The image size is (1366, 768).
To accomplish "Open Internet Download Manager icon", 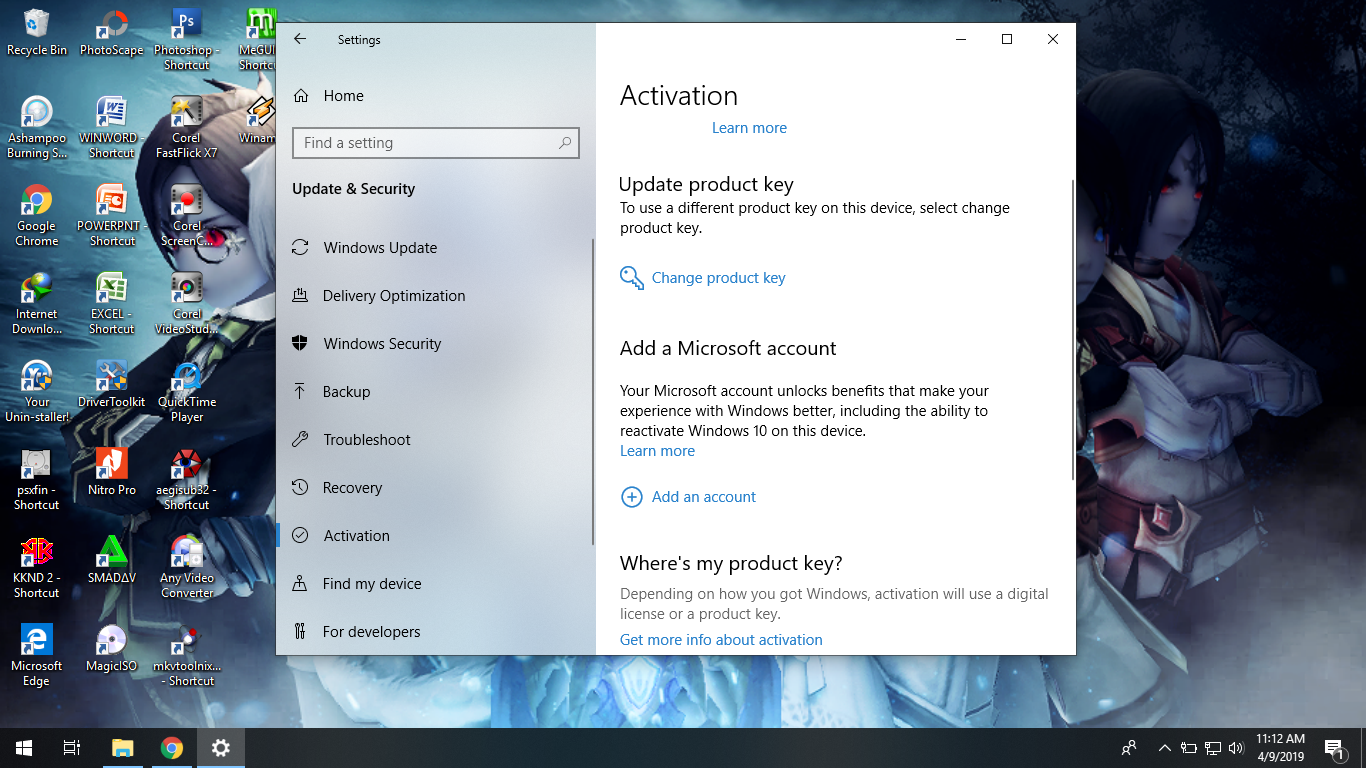I will pos(37,304).
